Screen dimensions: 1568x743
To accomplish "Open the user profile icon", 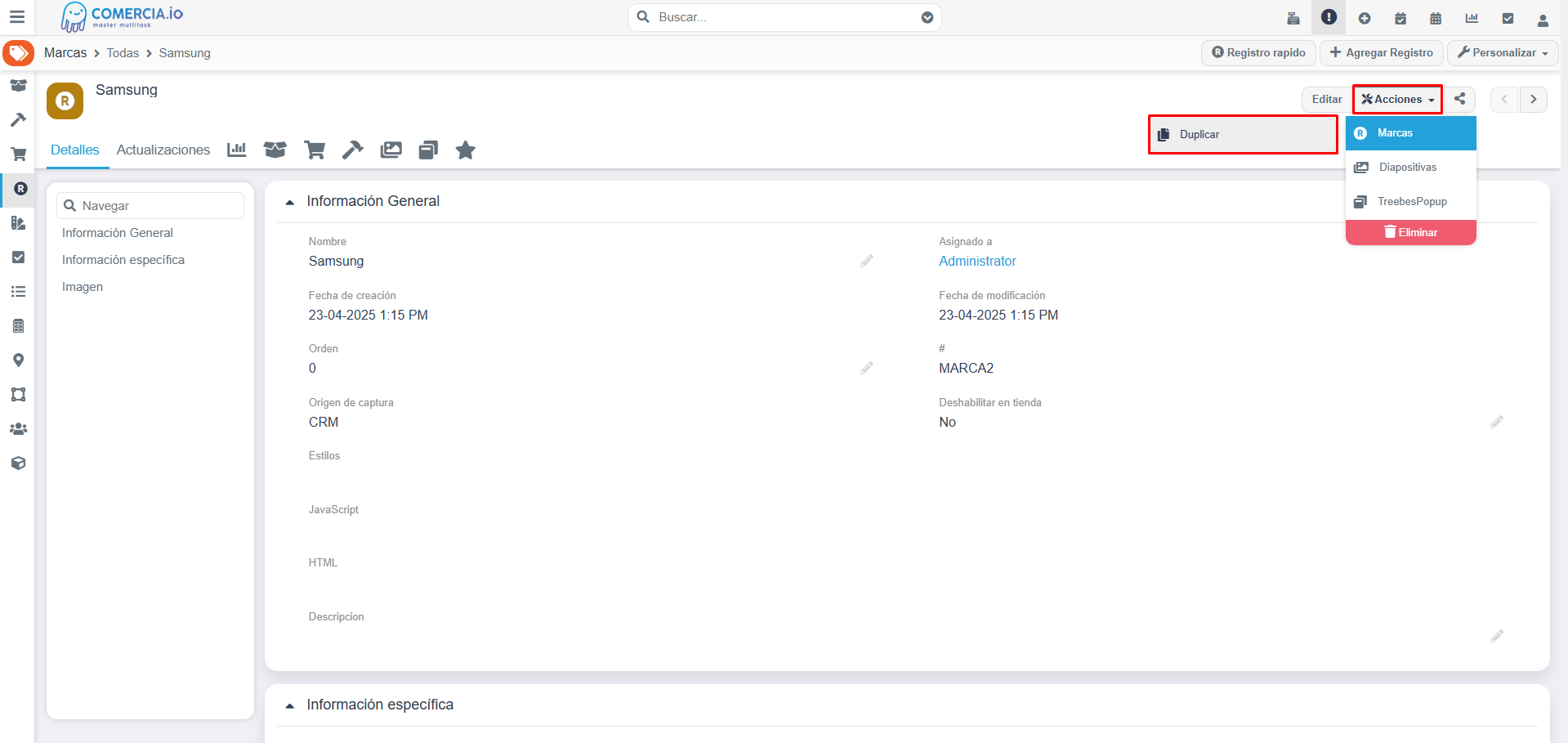I will click(1543, 20).
